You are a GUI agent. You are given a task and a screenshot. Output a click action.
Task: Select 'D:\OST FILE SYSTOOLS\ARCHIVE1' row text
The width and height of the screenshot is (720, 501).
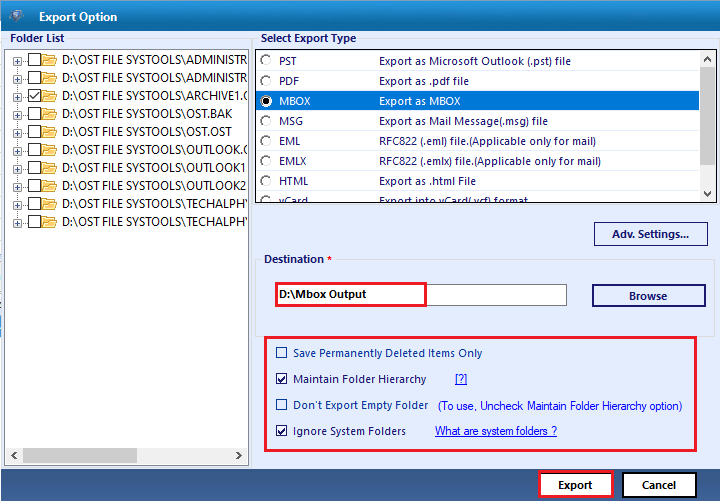(x=155, y=96)
